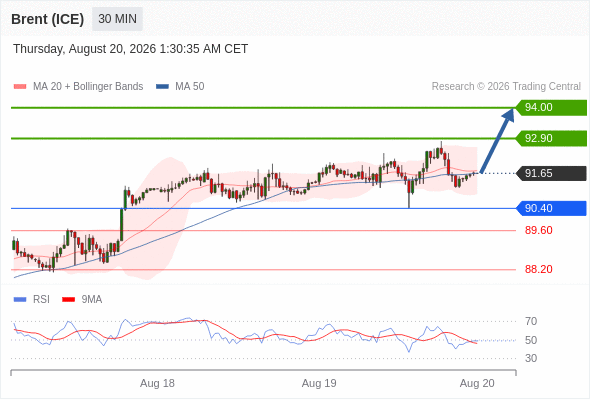Viewport: 590px width, 400px height.
Task: Click the MA 50 blue legend swatch
Action: 162,87
